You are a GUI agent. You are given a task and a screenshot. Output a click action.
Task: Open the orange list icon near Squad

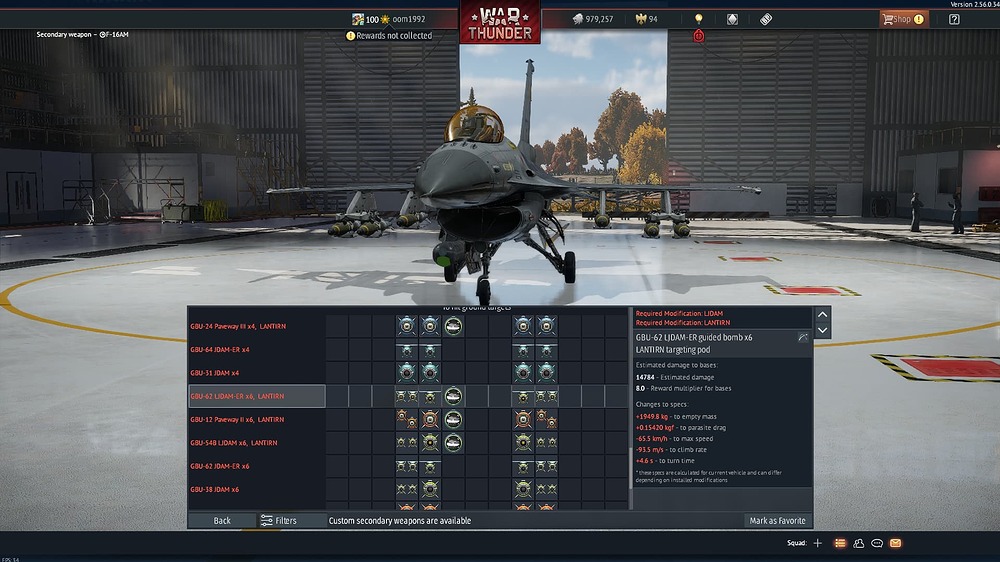(x=840, y=543)
